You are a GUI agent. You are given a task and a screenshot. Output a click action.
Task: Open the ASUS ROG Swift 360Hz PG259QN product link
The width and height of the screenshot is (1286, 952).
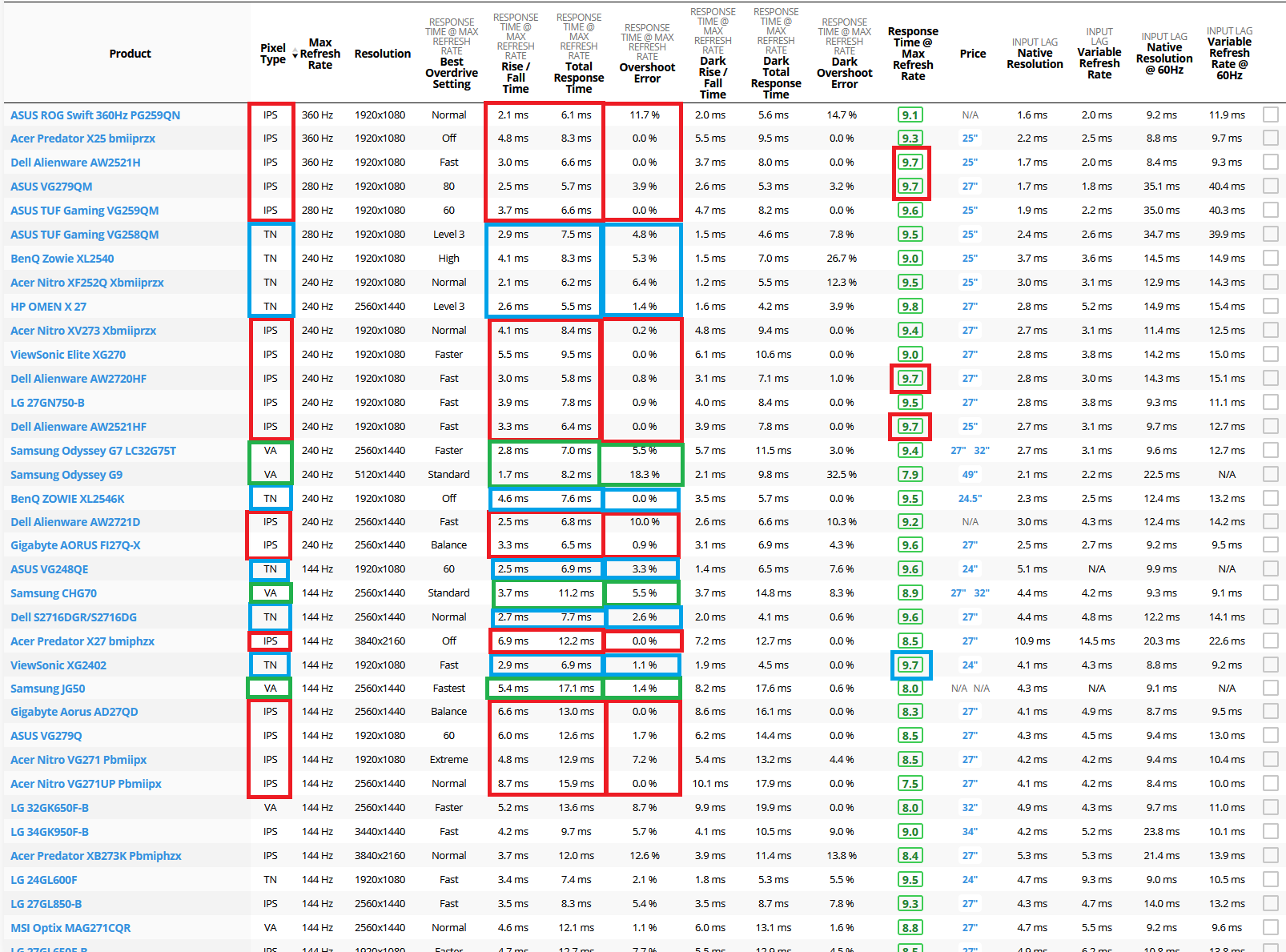pos(95,115)
